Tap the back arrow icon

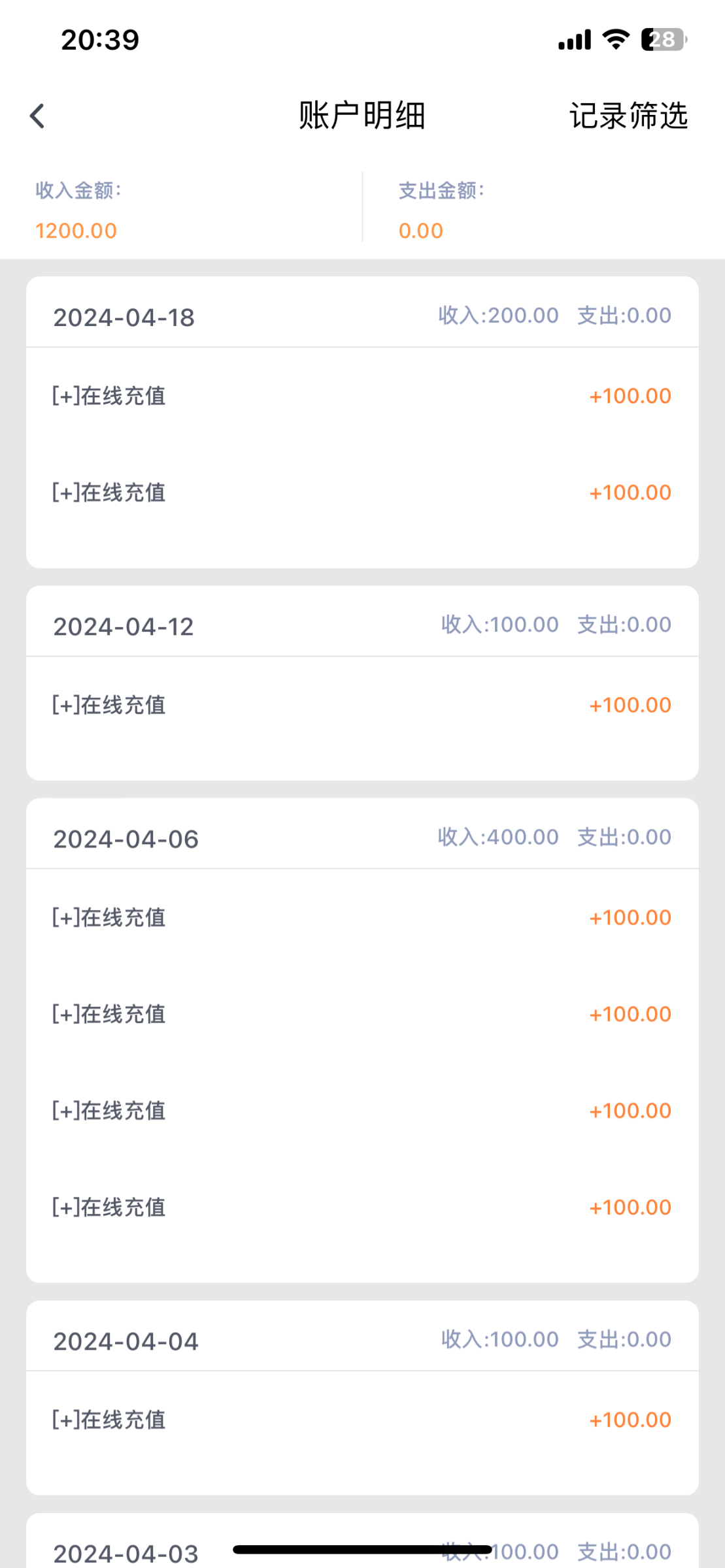pos(37,116)
